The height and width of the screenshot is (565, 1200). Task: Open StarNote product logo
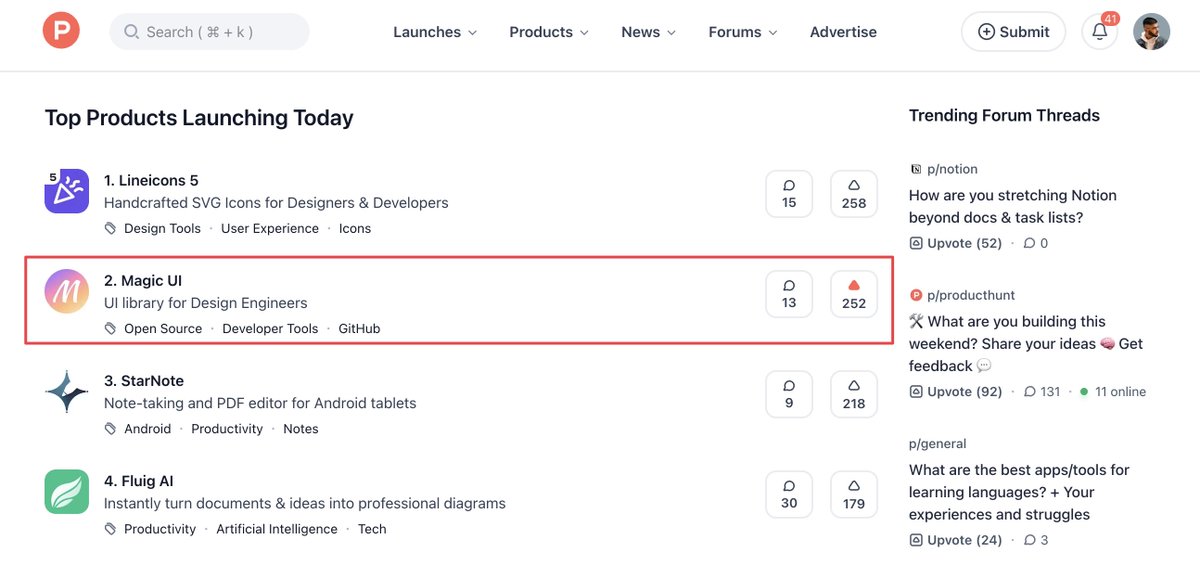click(67, 391)
